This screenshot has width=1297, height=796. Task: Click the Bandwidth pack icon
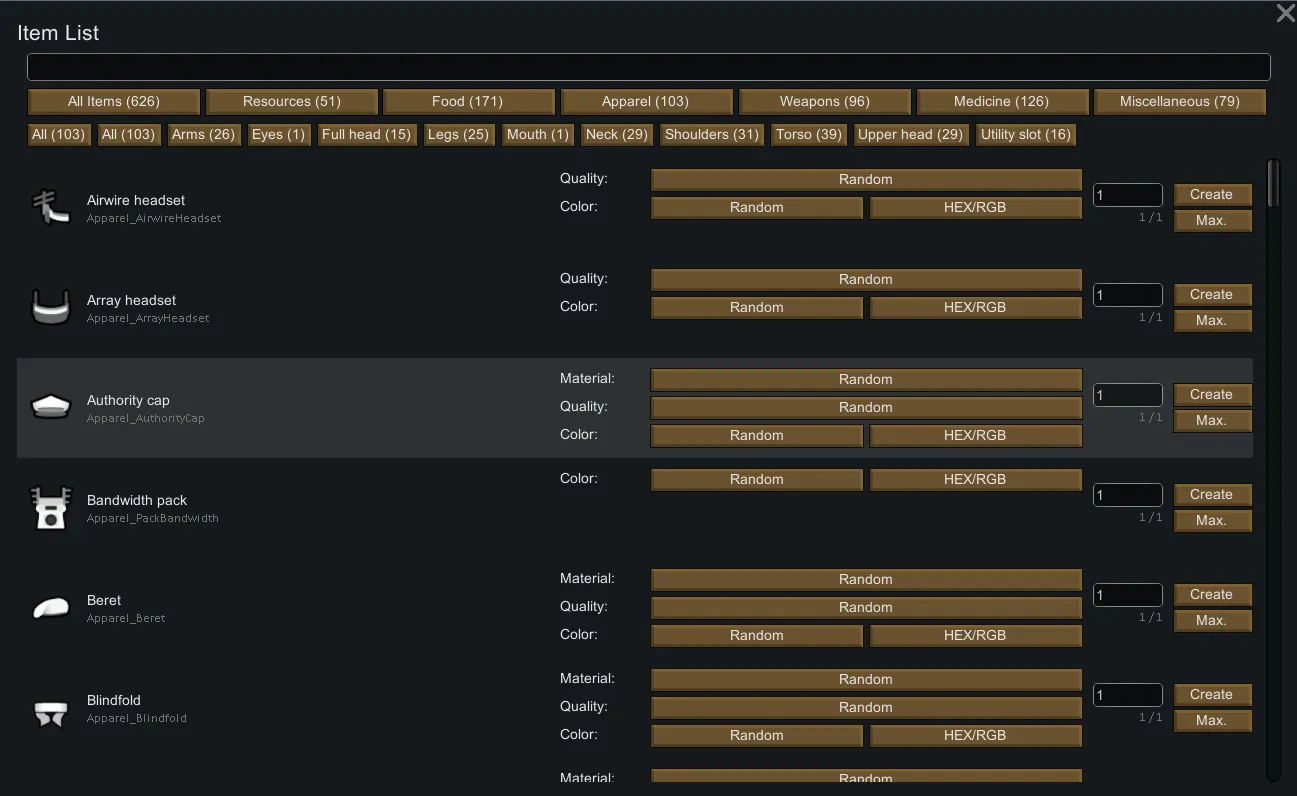[x=50, y=508]
